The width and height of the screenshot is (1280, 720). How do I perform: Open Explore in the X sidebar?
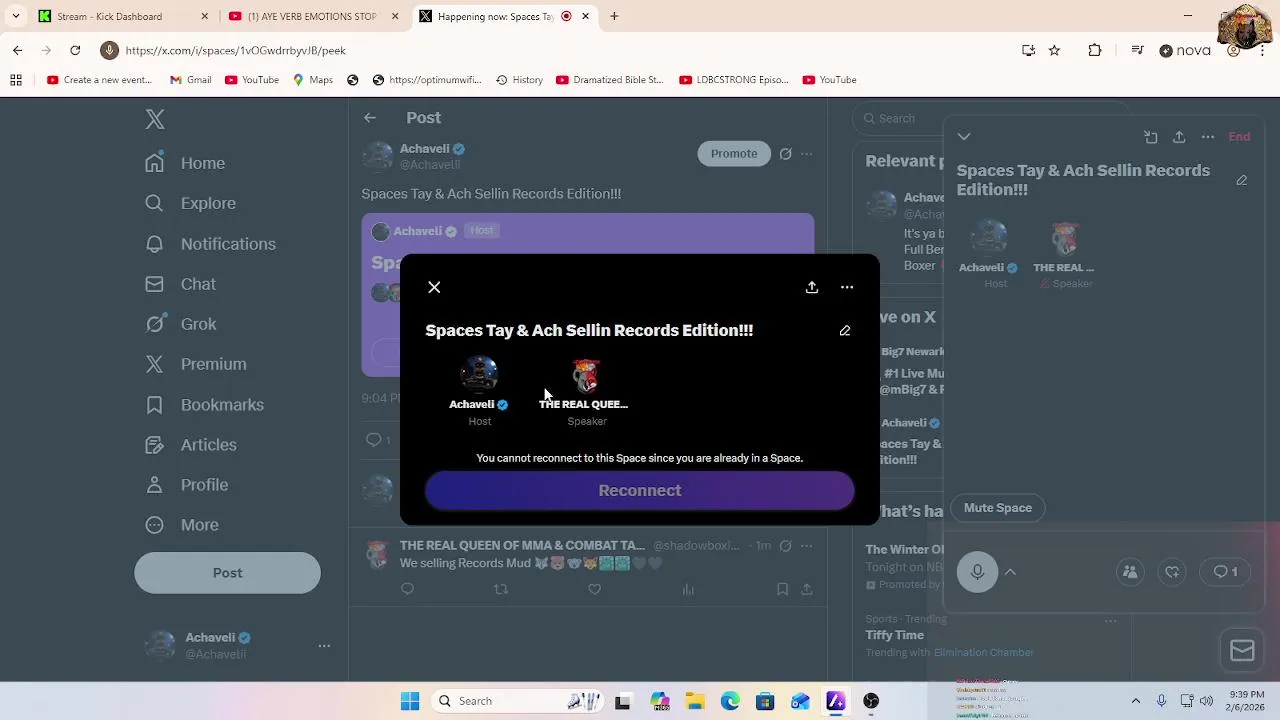click(x=190, y=203)
